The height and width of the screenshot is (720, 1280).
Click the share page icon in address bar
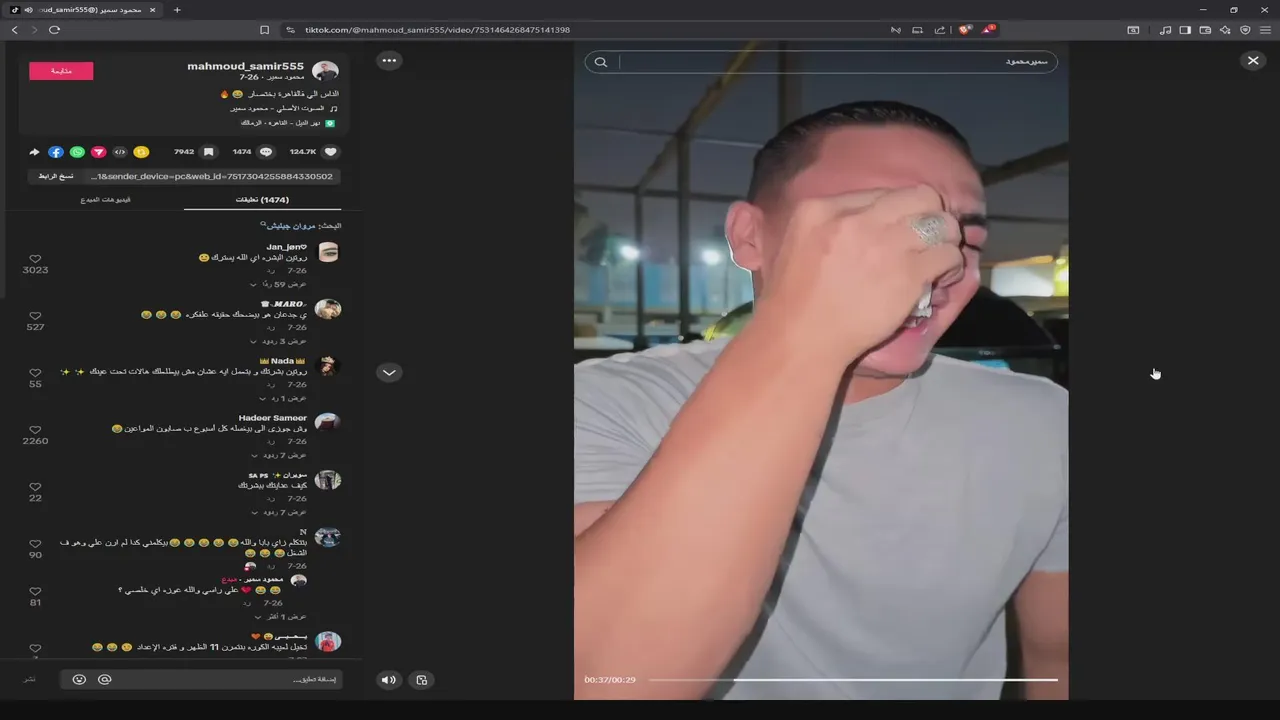(x=940, y=30)
